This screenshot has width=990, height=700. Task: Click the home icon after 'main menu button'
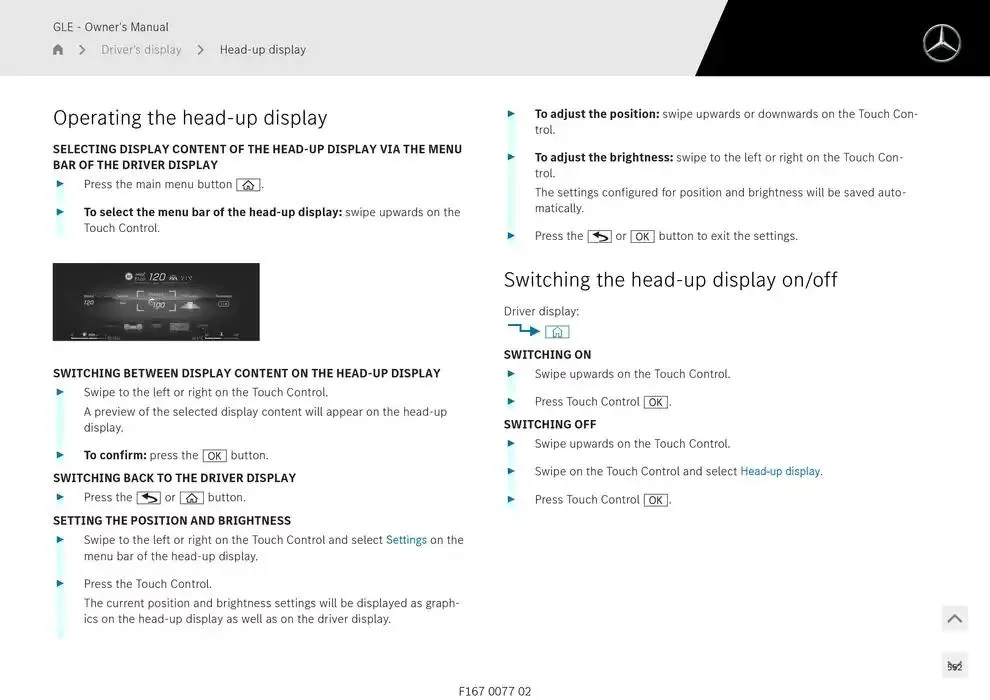coord(248,185)
